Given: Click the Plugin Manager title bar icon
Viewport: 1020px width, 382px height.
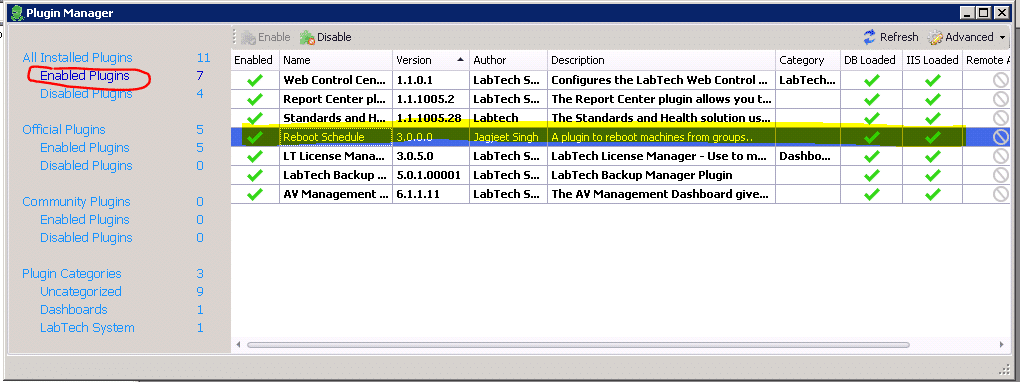Looking at the screenshot, I should click(x=18, y=12).
